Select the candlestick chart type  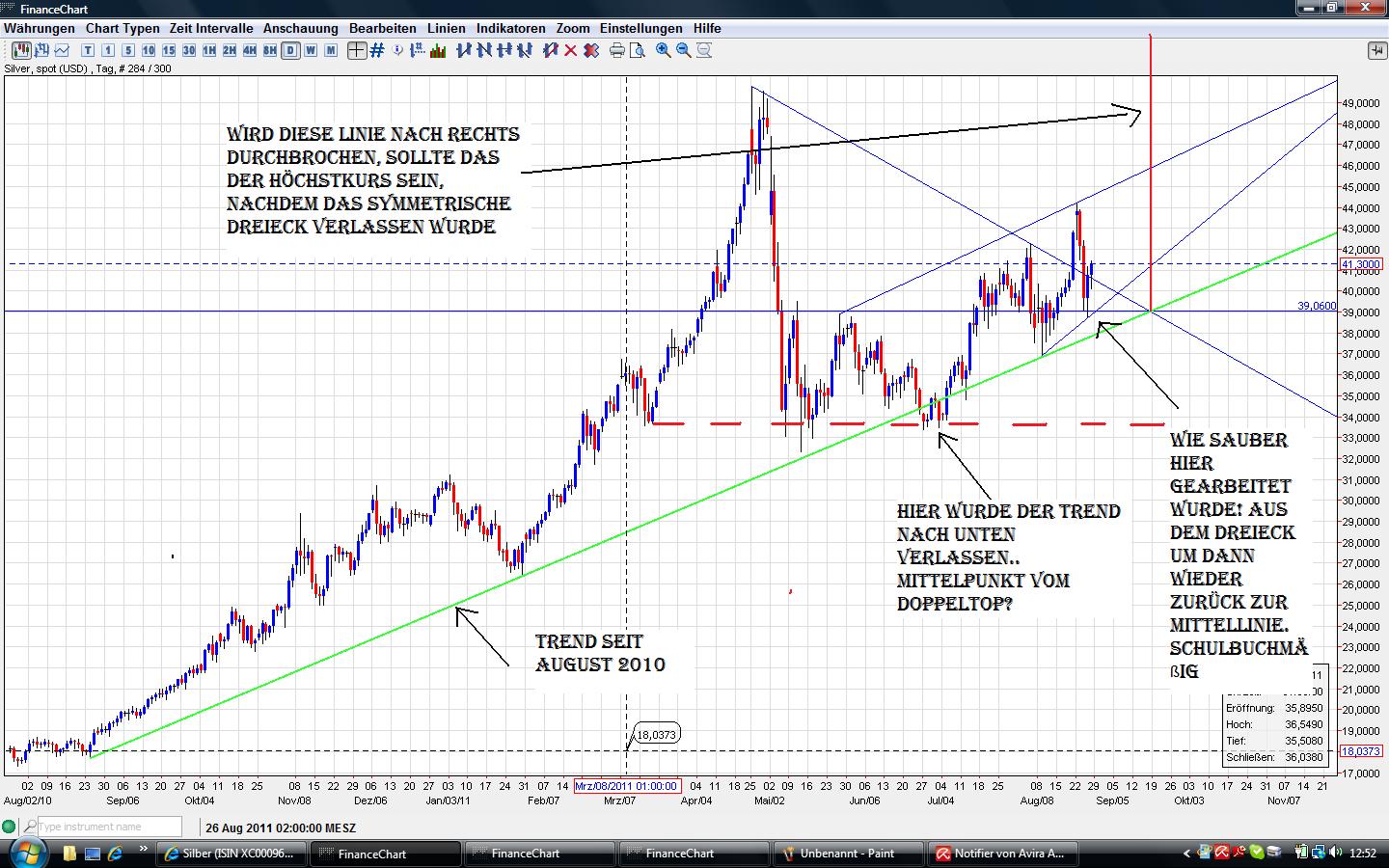tap(19, 50)
